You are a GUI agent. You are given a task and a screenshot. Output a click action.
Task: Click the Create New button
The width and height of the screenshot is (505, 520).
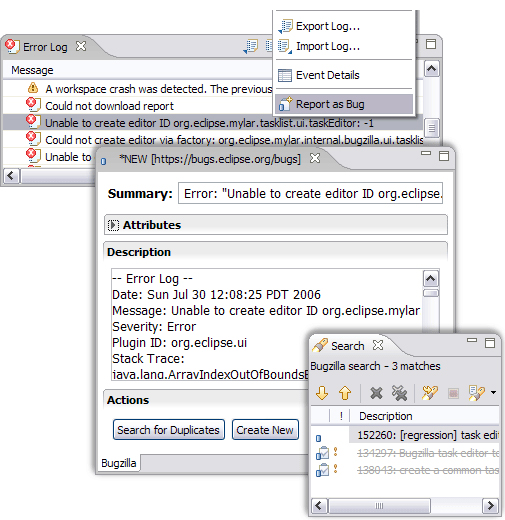tap(265, 430)
